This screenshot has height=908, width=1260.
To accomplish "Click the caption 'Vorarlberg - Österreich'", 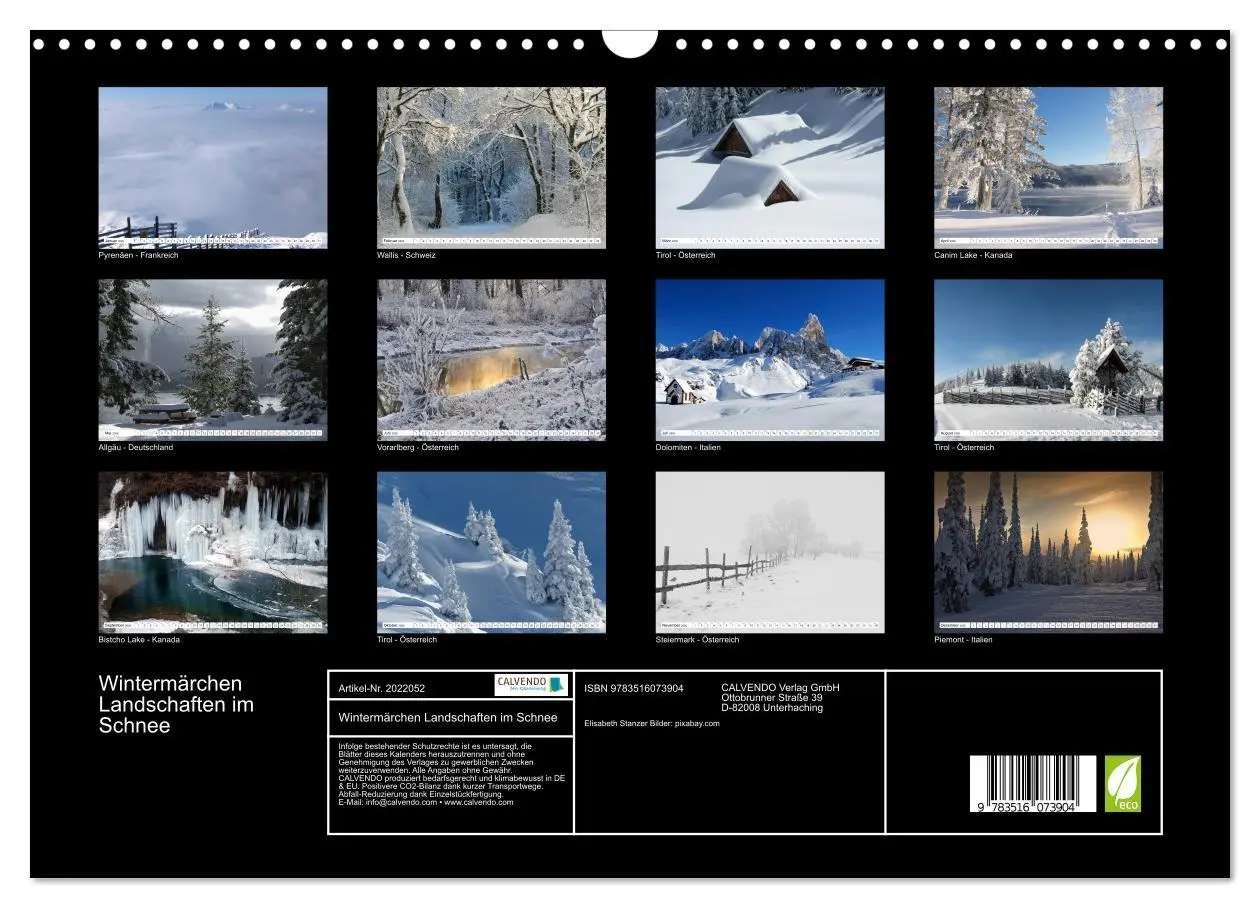I will pos(418,448).
